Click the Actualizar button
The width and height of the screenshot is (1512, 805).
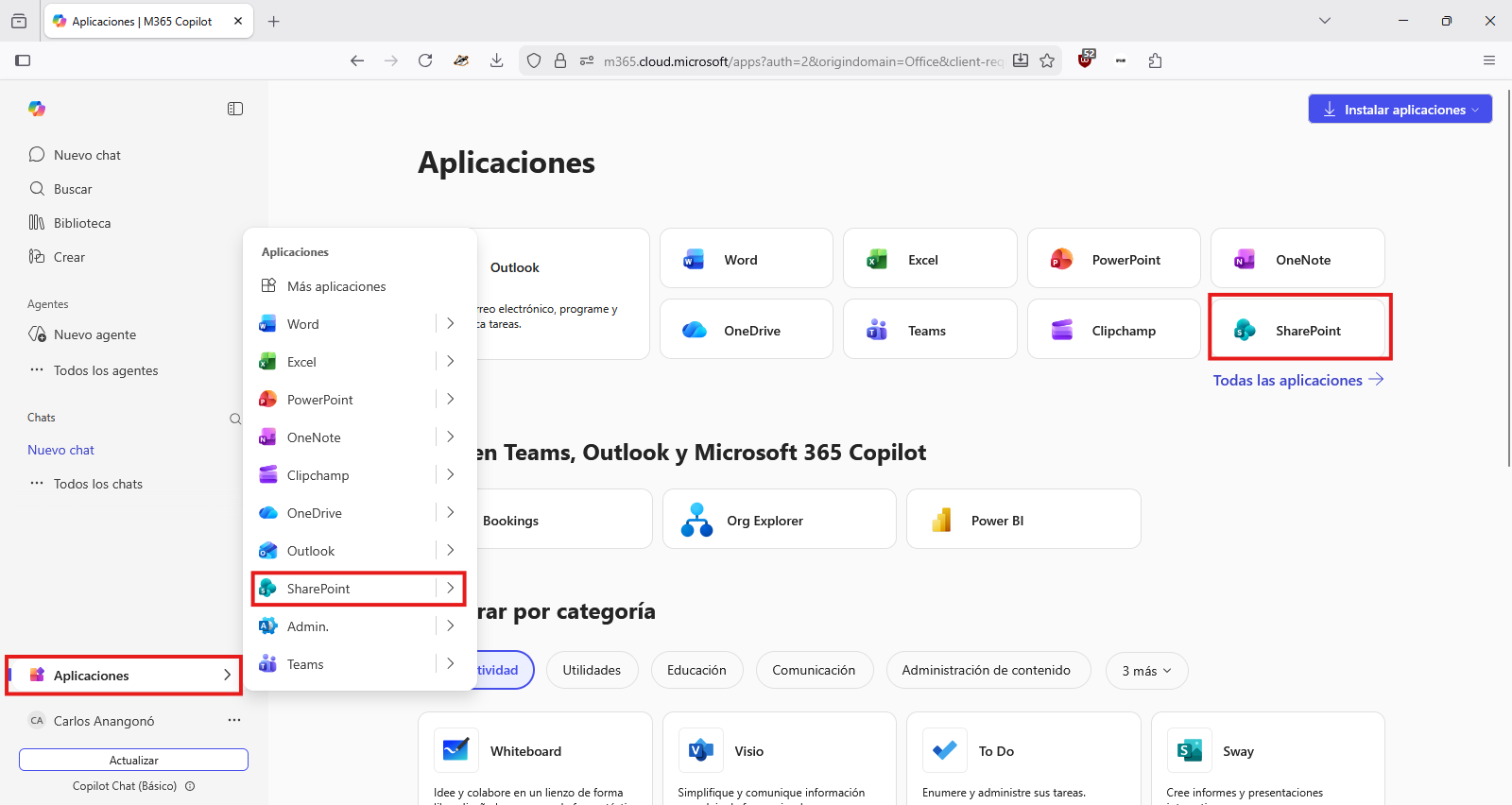(x=133, y=760)
